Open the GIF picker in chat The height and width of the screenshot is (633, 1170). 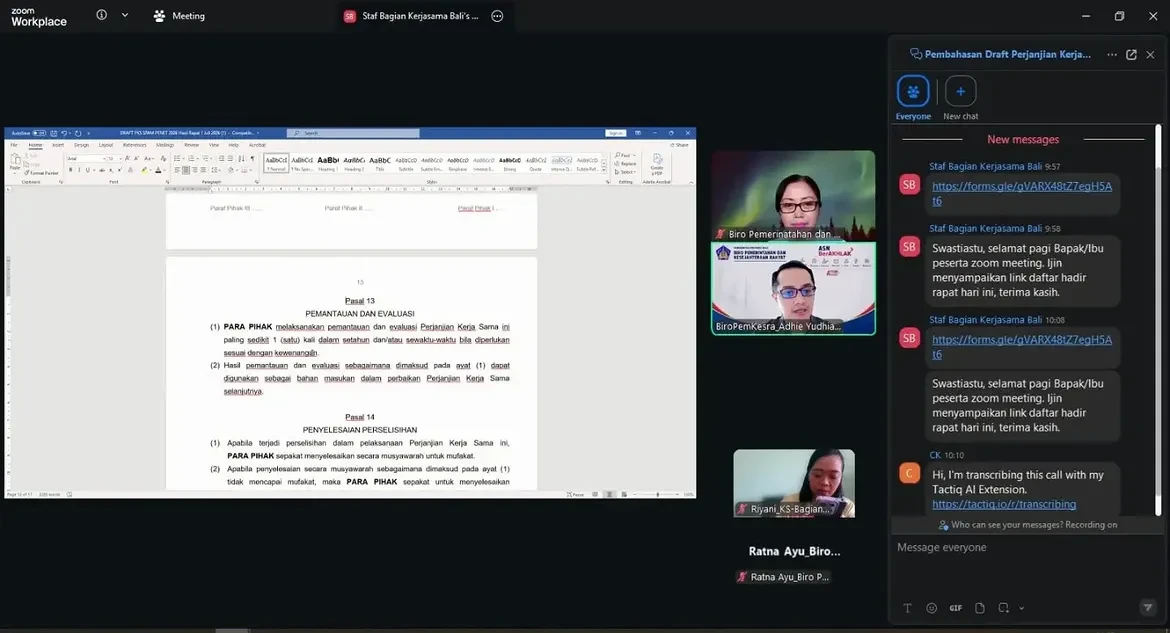(x=955, y=608)
